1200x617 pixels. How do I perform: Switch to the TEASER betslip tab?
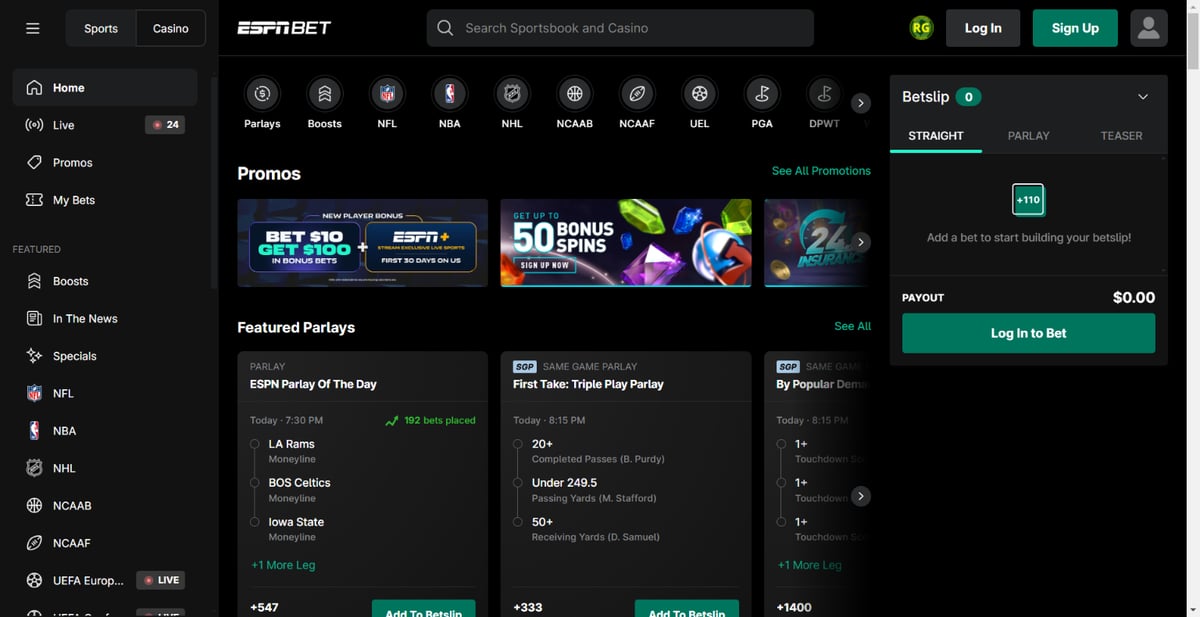1121,136
